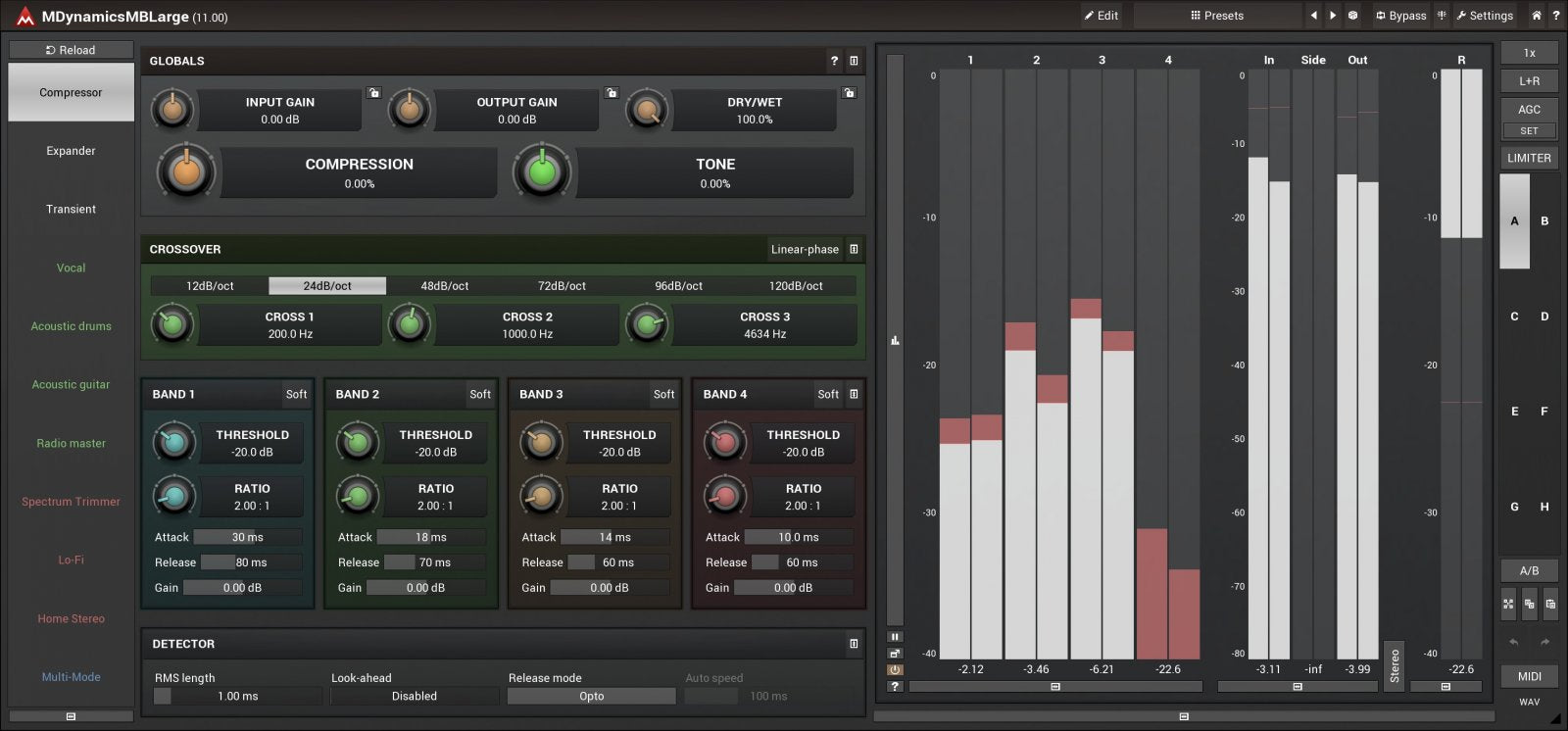Open the Edit mode pencil button
This screenshot has height=731, width=1568.
tap(1102, 16)
